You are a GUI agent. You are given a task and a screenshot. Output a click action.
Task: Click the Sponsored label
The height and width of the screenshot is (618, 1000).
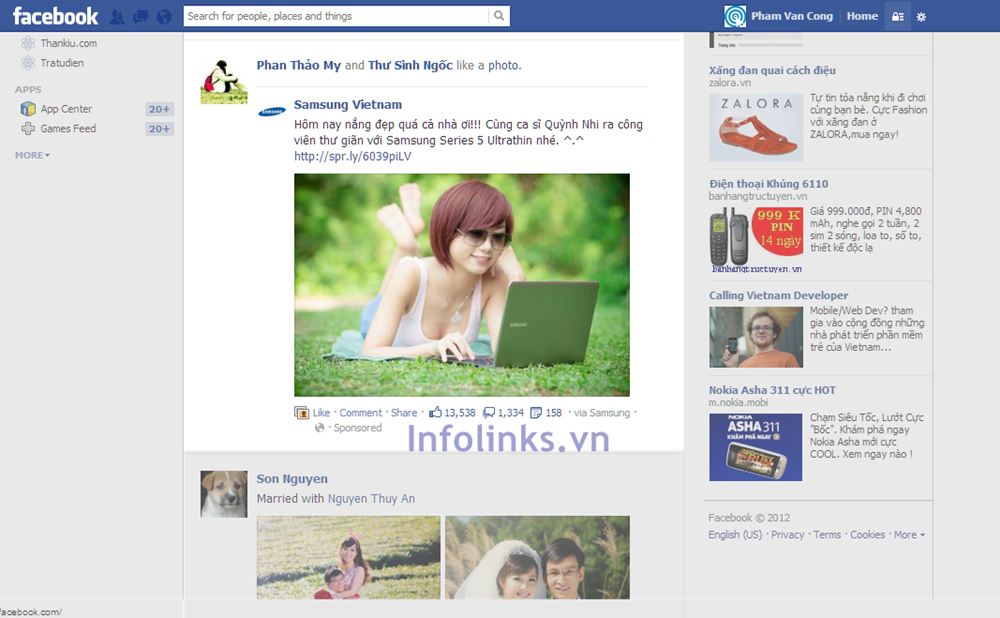pyautogui.click(x=358, y=428)
